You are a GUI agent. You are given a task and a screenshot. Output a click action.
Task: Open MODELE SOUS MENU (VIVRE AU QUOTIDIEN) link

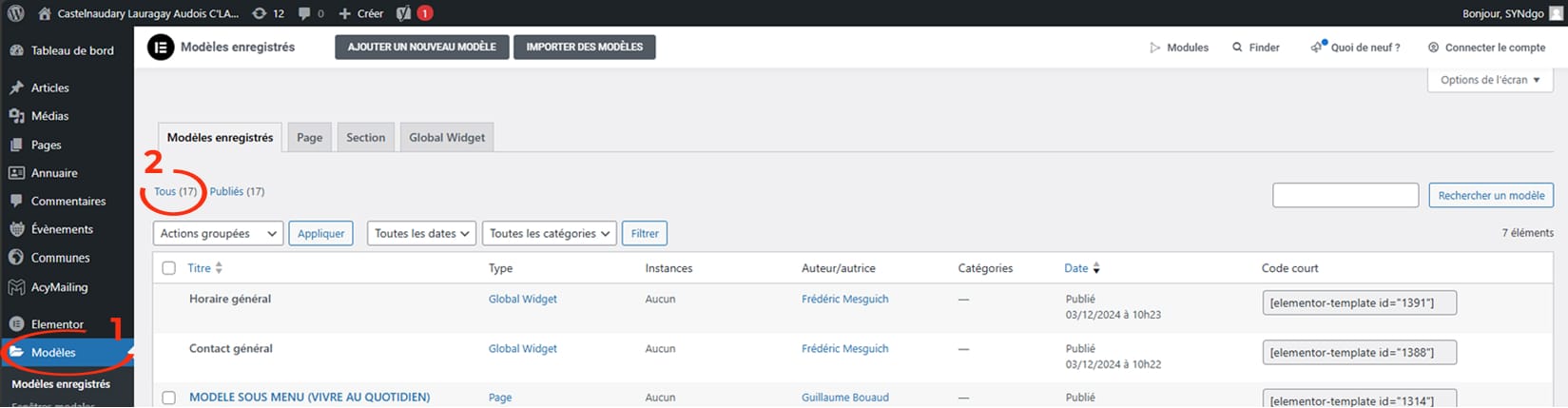pyautogui.click(x=309, y=398)
